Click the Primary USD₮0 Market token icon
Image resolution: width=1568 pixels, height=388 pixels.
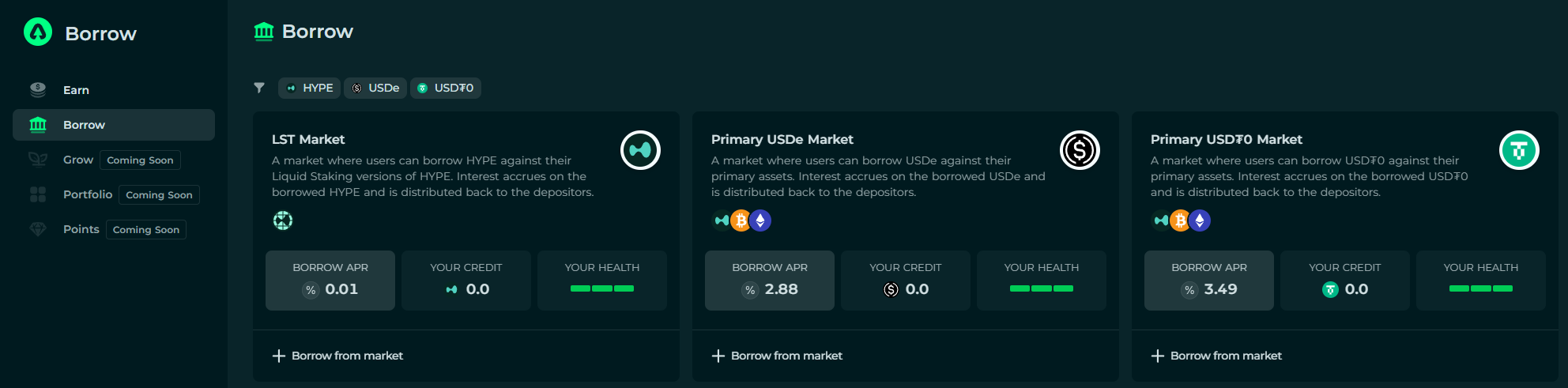pos(1519,150)
